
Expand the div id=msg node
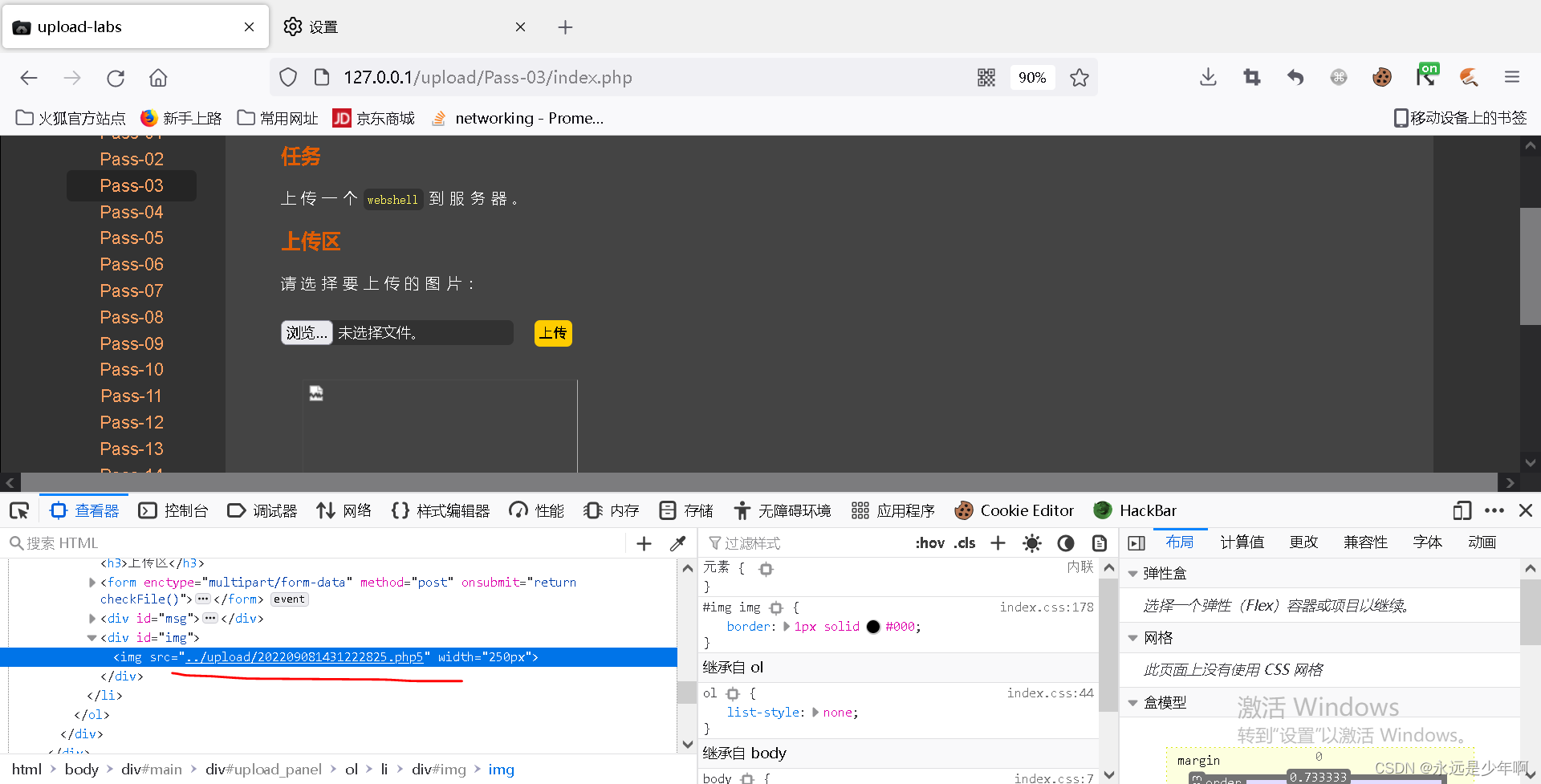pos(92,619)
